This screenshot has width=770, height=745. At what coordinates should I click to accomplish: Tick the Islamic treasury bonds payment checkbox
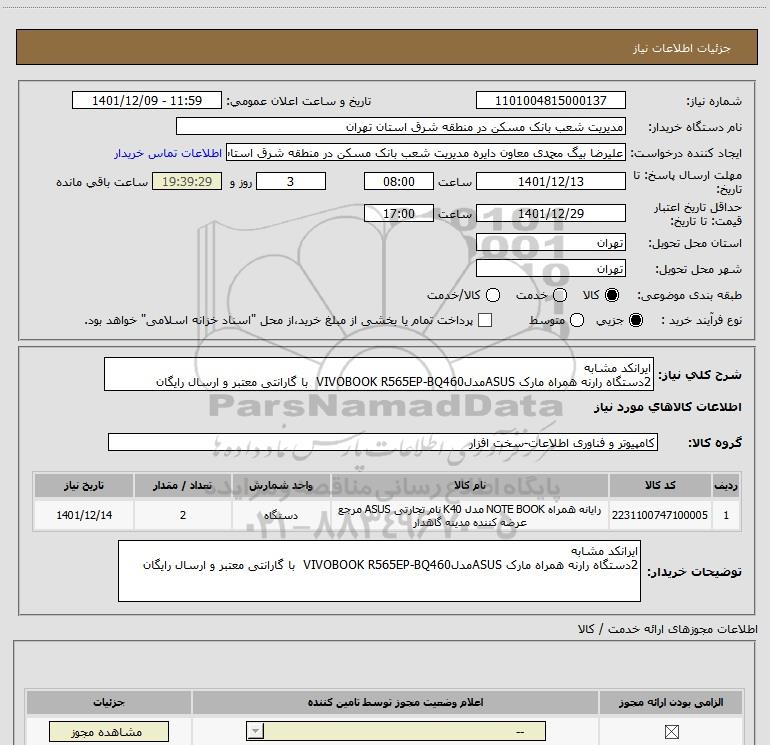pos(485,320)
